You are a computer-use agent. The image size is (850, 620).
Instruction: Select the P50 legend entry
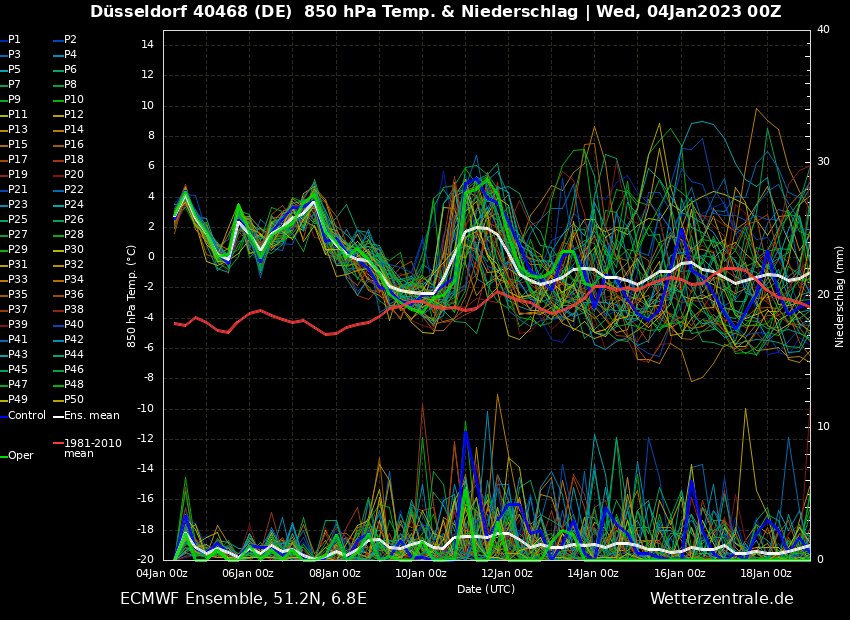(x=74, y=400)
